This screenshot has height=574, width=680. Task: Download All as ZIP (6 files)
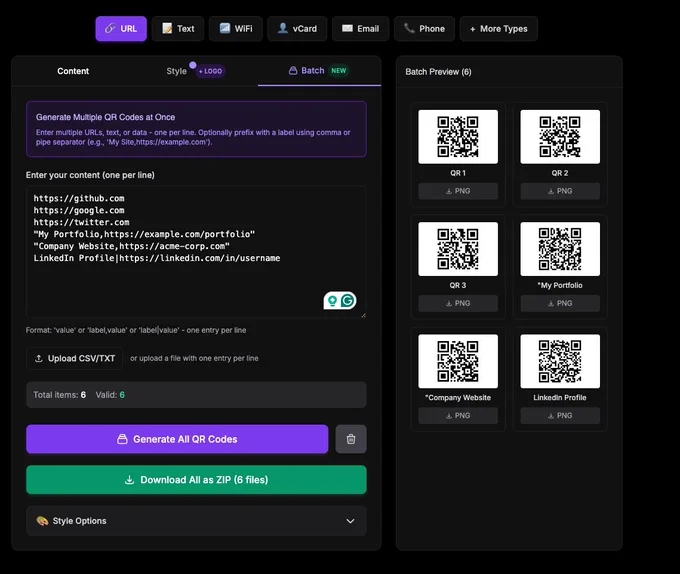(196, 480)
